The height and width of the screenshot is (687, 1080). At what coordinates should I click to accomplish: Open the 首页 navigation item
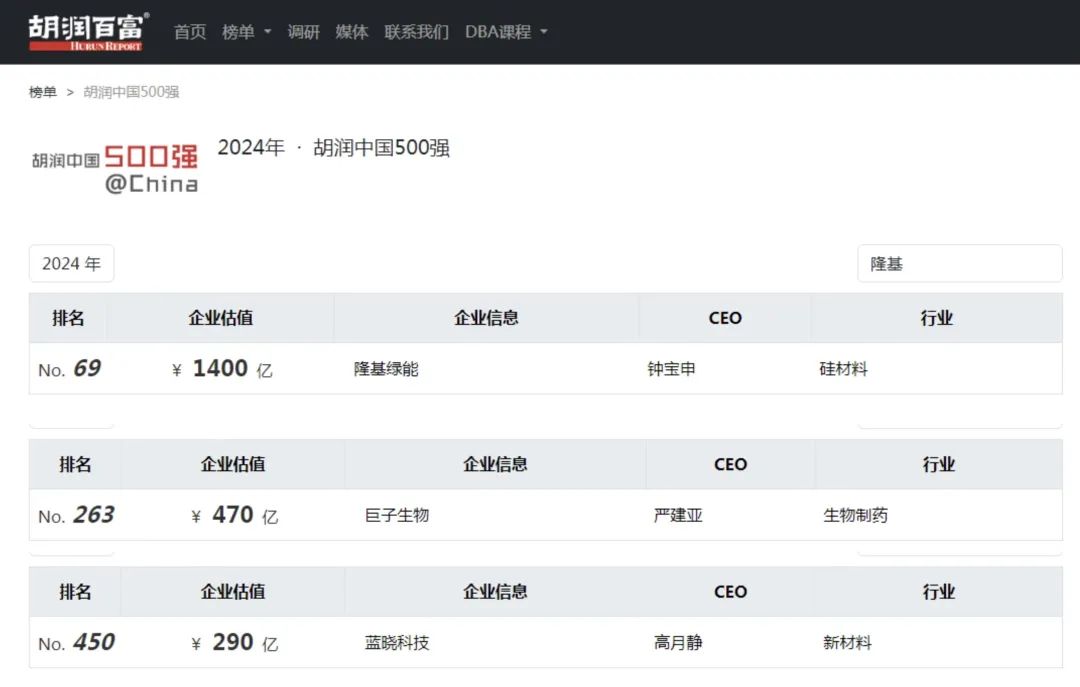click(190, 32)
